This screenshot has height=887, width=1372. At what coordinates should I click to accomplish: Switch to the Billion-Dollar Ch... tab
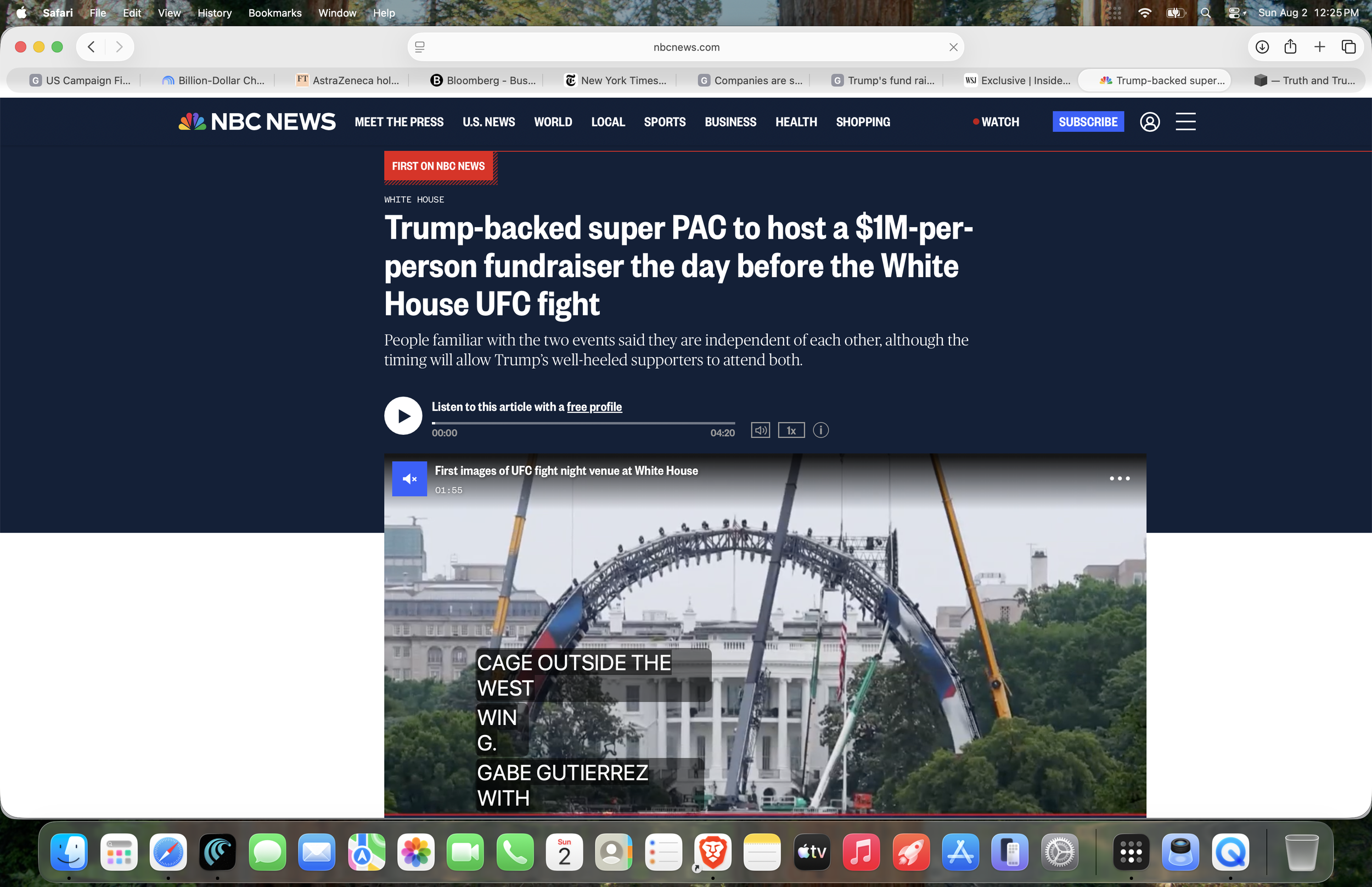click(x=213, y=81)
